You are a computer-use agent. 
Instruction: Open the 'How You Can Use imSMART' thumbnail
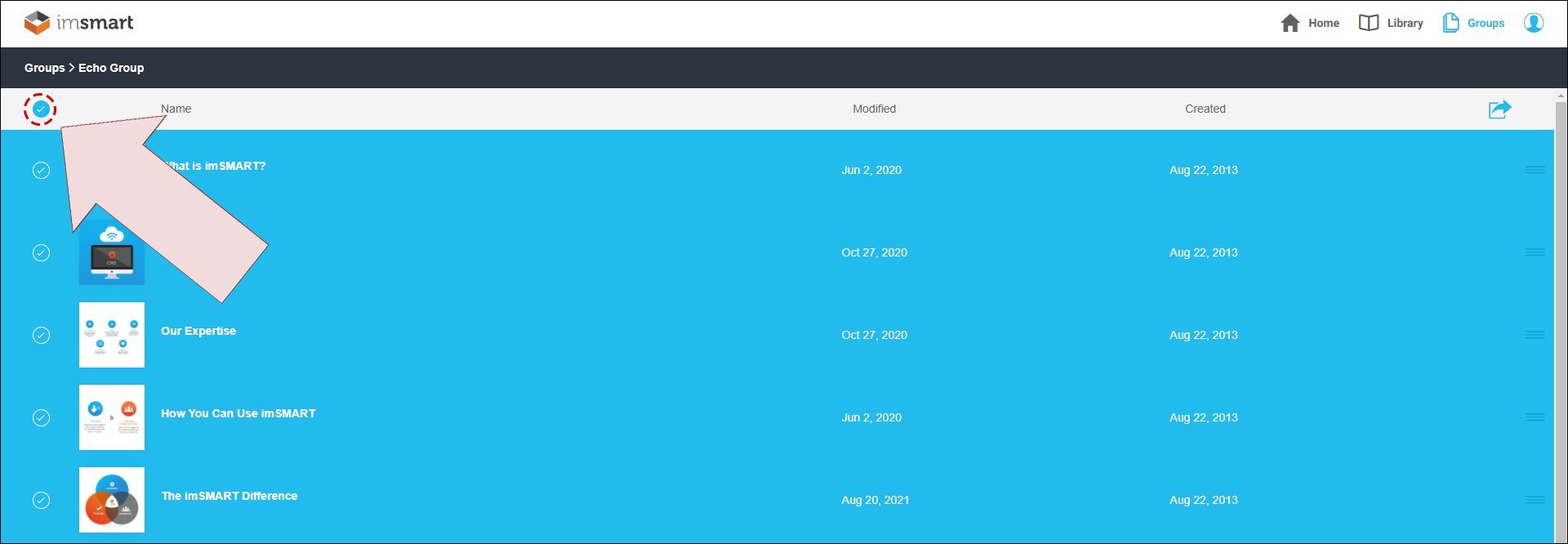[x=112, y=417]
